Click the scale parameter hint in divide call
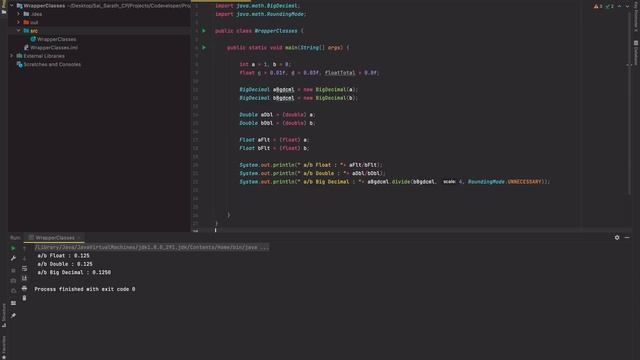Viewport: 640px width, 360px height. pos(449,182)
